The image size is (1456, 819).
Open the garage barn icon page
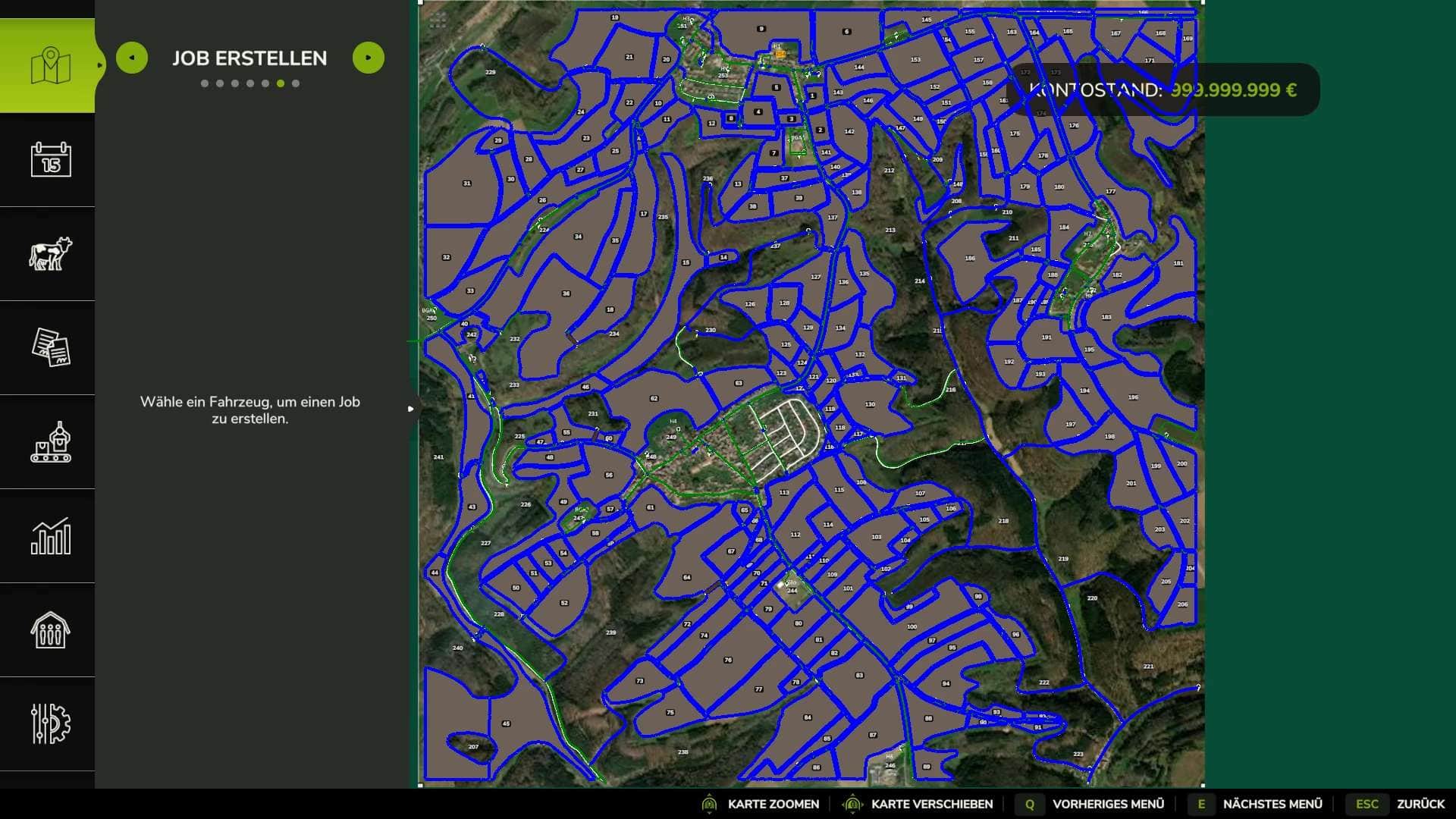[50, 630]
